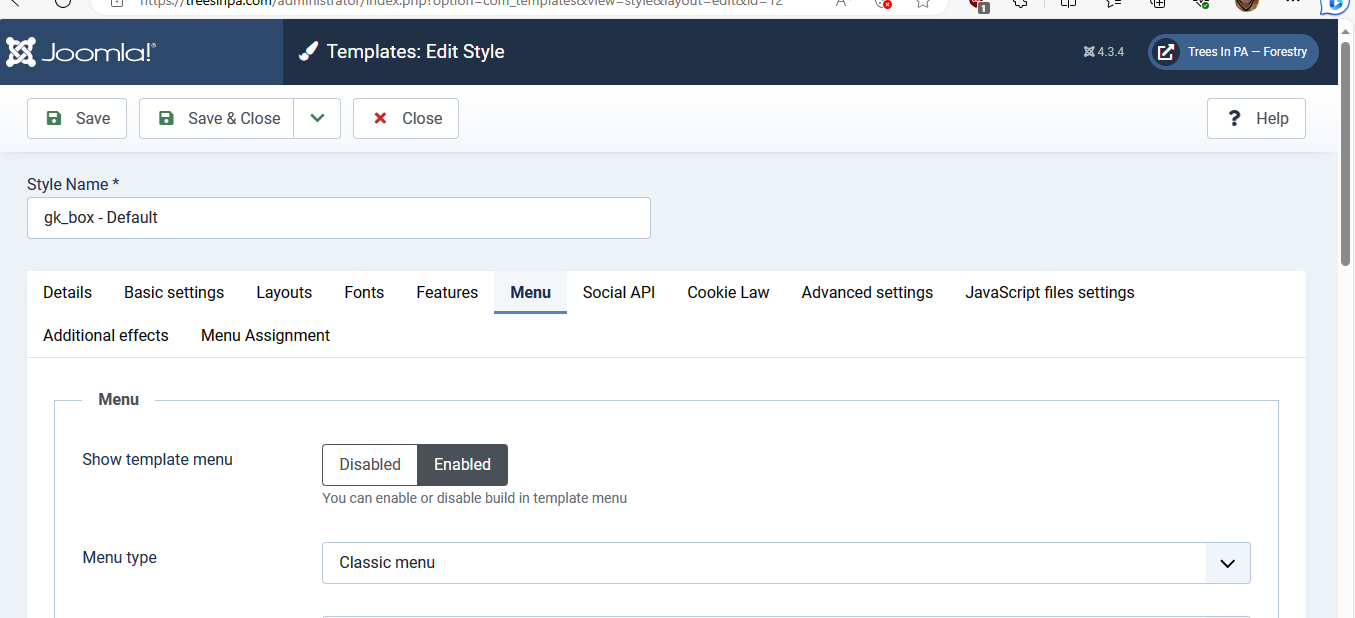Set Show template menu to Enabled

pos(462,465)
